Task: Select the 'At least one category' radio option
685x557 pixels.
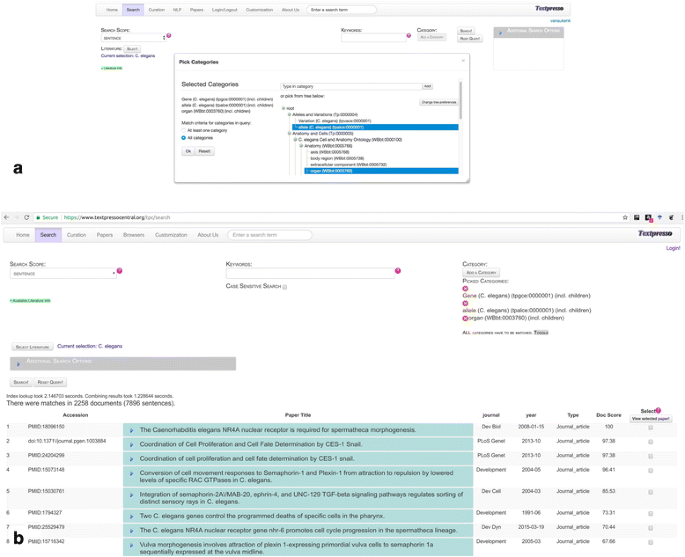Action: (x=184, y=132)
